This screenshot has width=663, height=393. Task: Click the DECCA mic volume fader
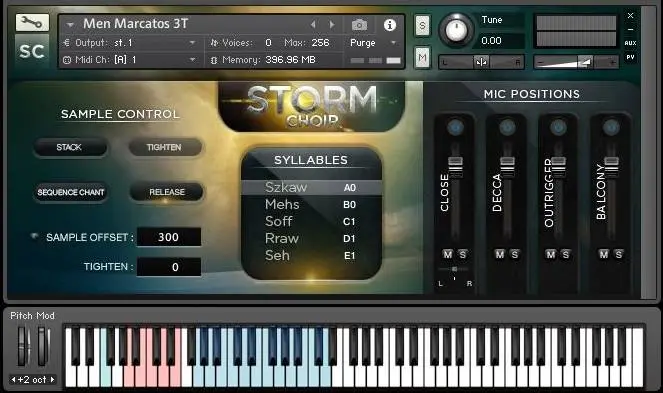[507, 167]
